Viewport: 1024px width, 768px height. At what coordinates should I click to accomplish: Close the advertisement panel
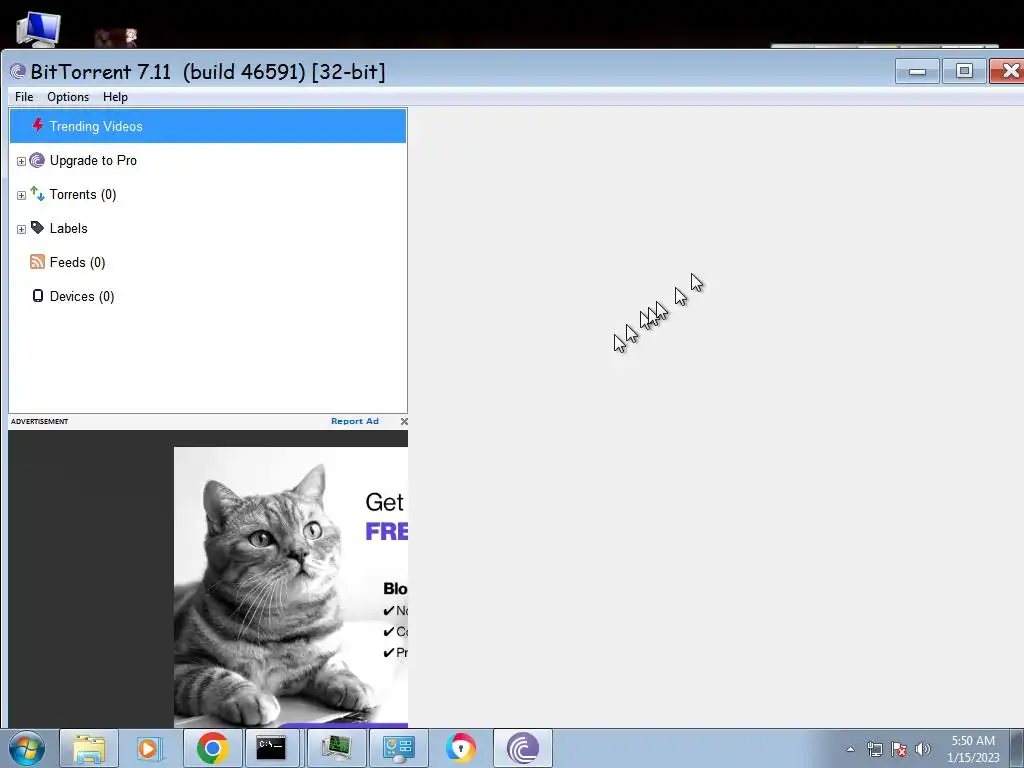point(404,421)
